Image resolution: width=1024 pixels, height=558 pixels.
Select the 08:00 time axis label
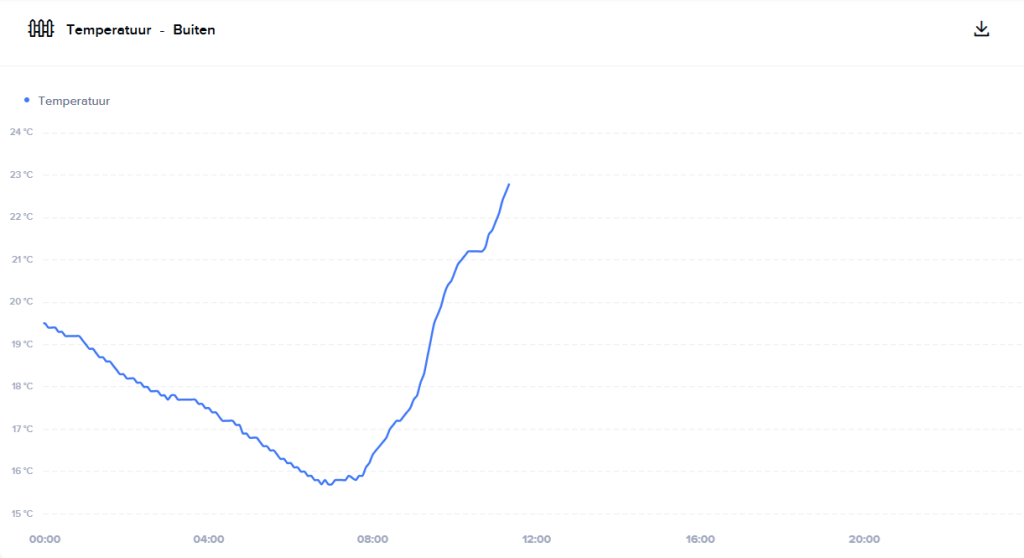(x=372, y=540)
